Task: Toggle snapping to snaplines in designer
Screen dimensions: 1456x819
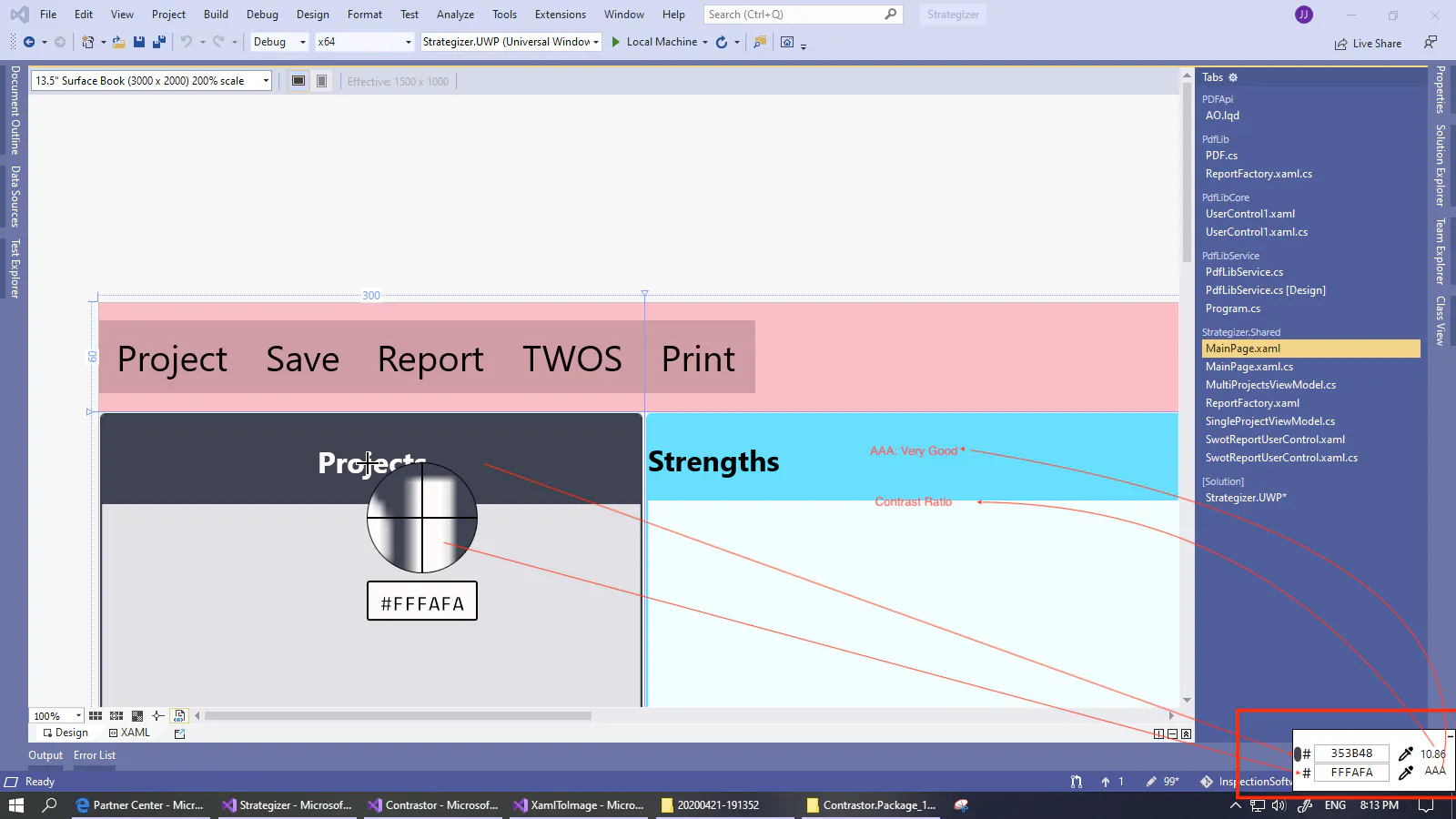Action: click(157, 716)
